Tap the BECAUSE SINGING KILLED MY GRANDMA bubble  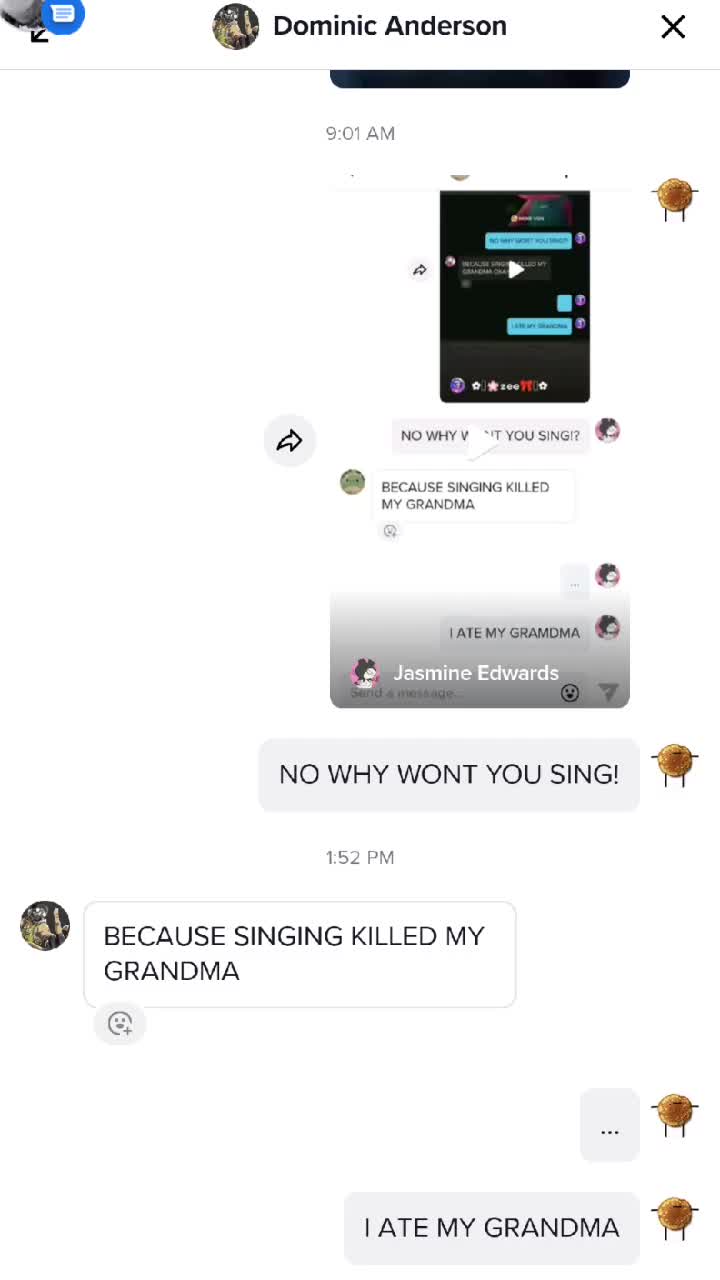click(x=300, y=954)
